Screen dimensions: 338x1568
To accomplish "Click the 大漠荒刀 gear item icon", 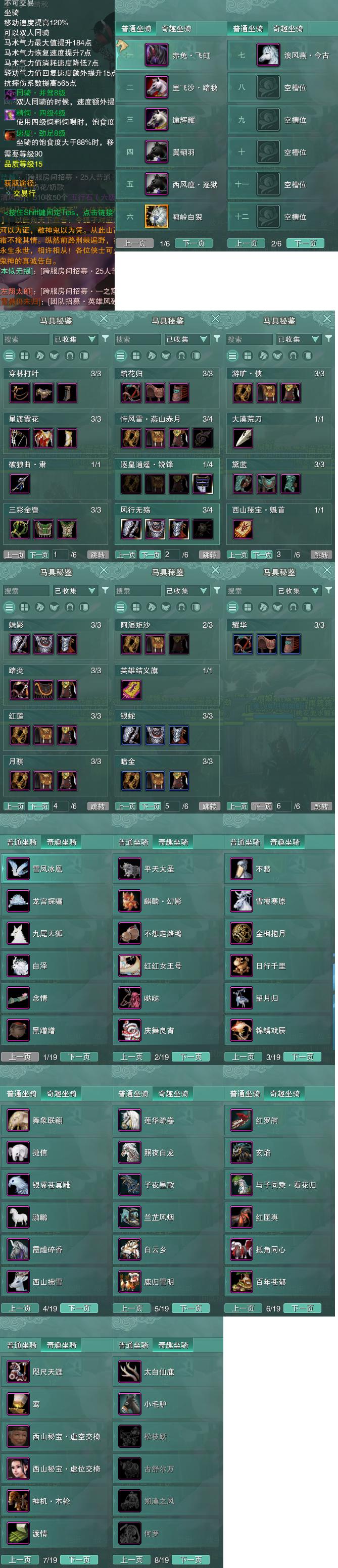I will coord(243,438).
